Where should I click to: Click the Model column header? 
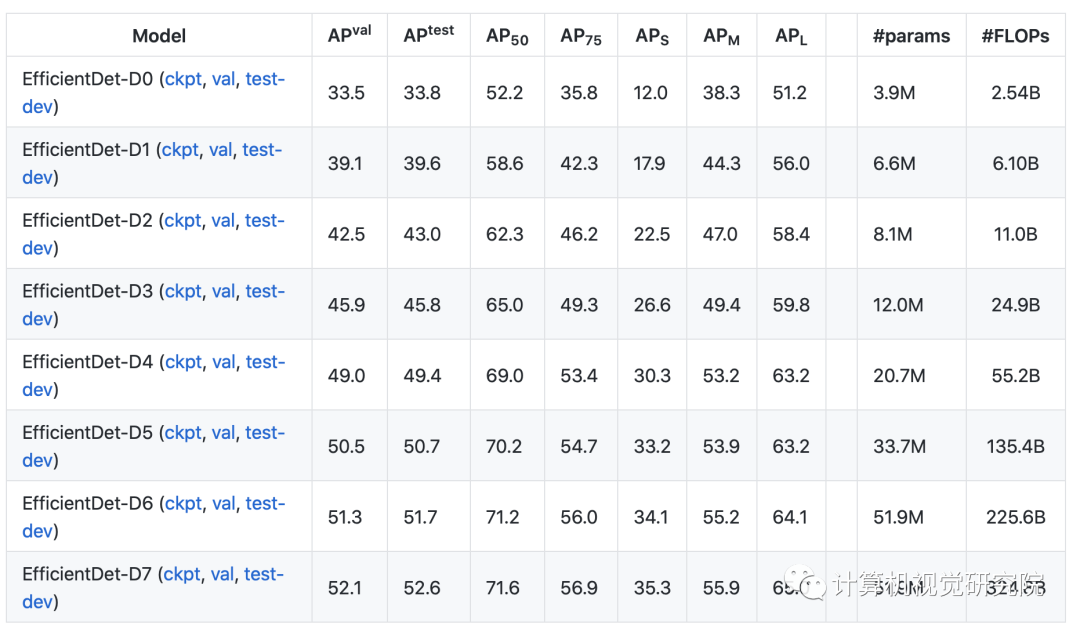[x=159, y=36]
